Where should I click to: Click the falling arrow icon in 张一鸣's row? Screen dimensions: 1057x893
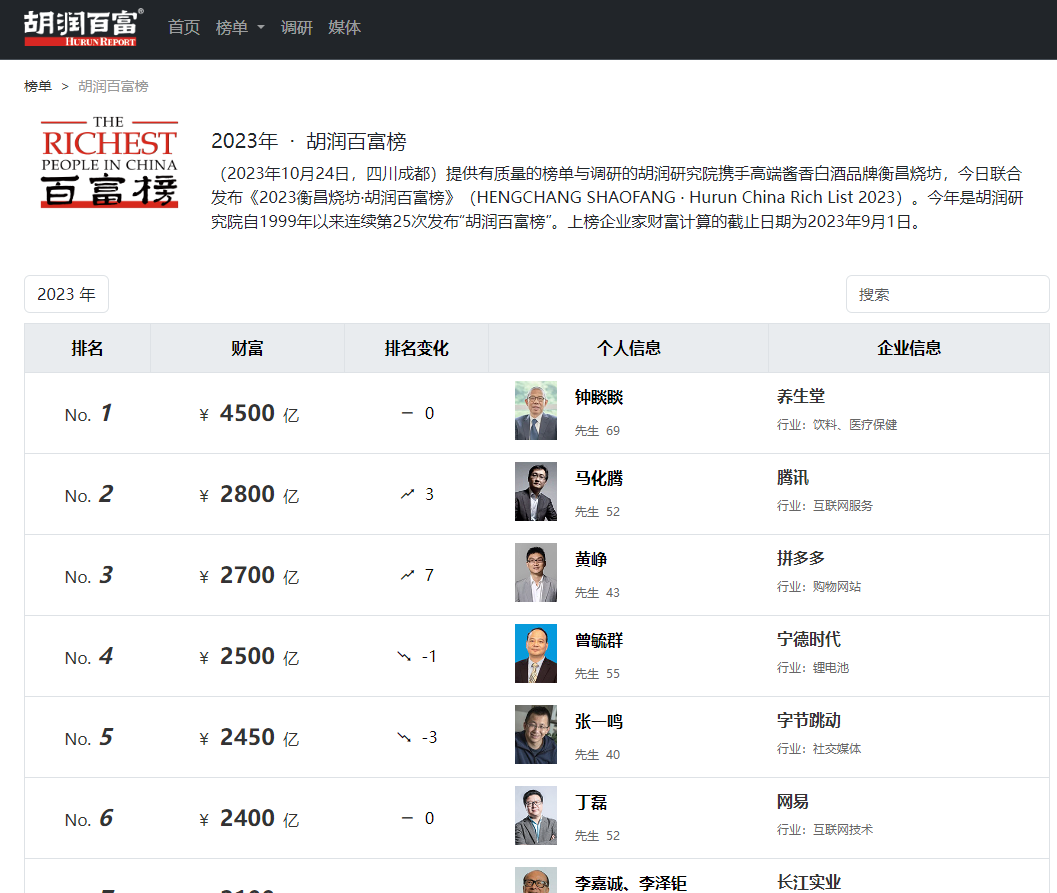(404, 737)
